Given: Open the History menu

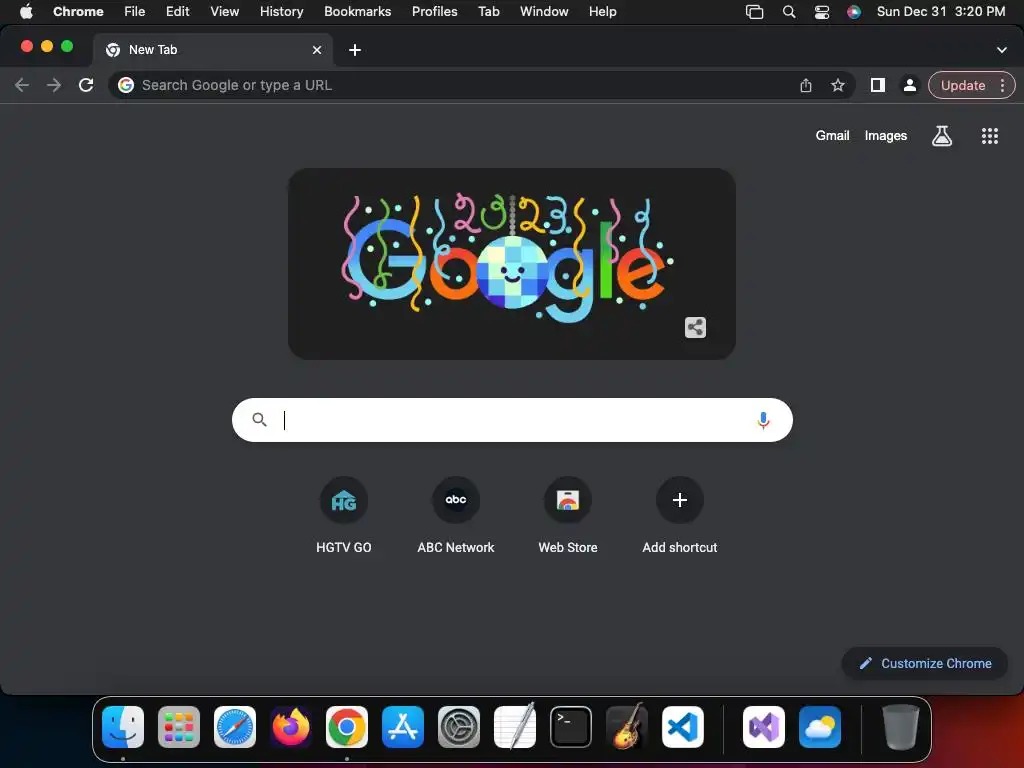Looking at the screenshot, I should (281, 12).
